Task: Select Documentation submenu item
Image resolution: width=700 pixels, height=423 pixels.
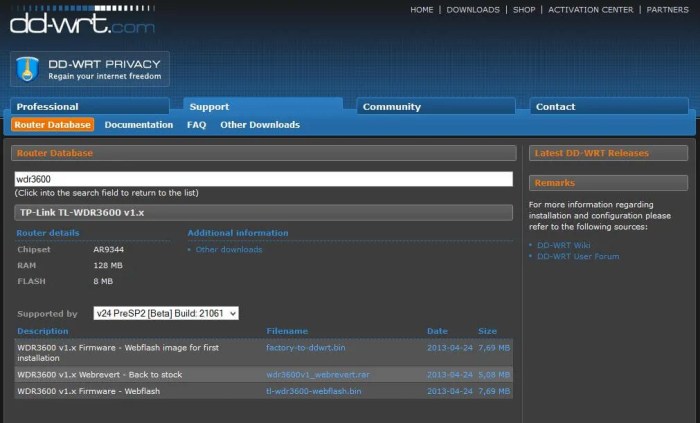Action: coord(139,124)
